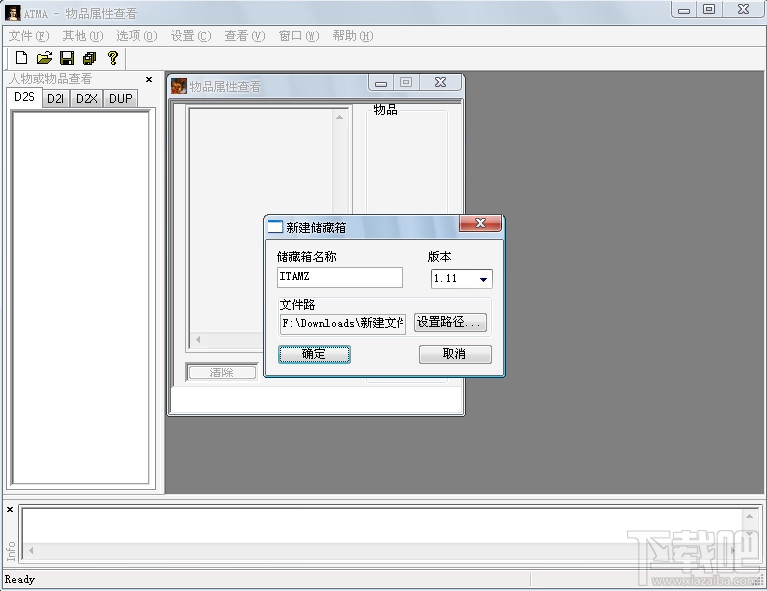Open the 文件(F) menu
The width and height of the screenshot is (767, 591).
tap(29, 36)
